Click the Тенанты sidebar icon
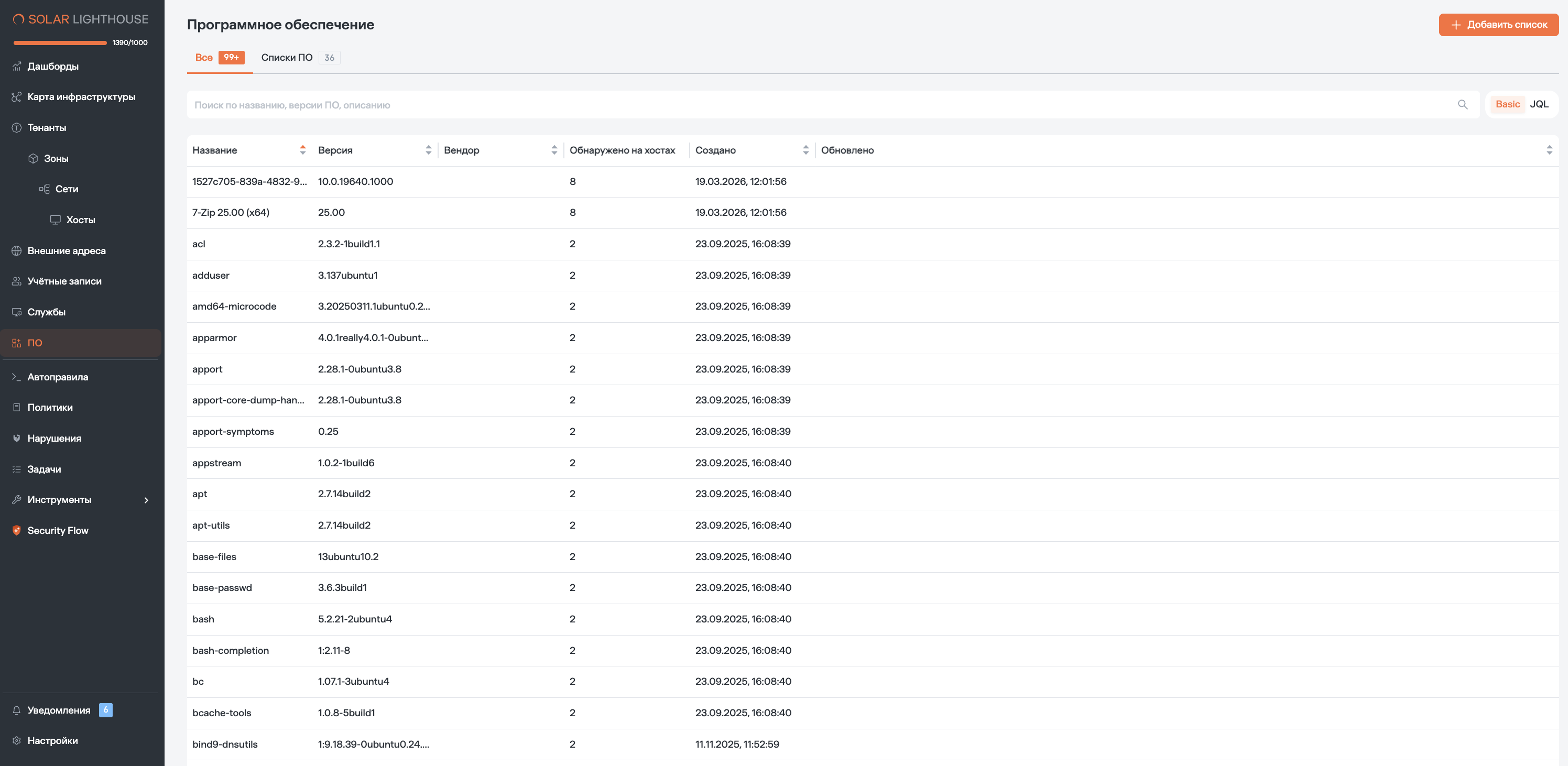Viewport: 1568px width, 766px height. coord(16,128)
